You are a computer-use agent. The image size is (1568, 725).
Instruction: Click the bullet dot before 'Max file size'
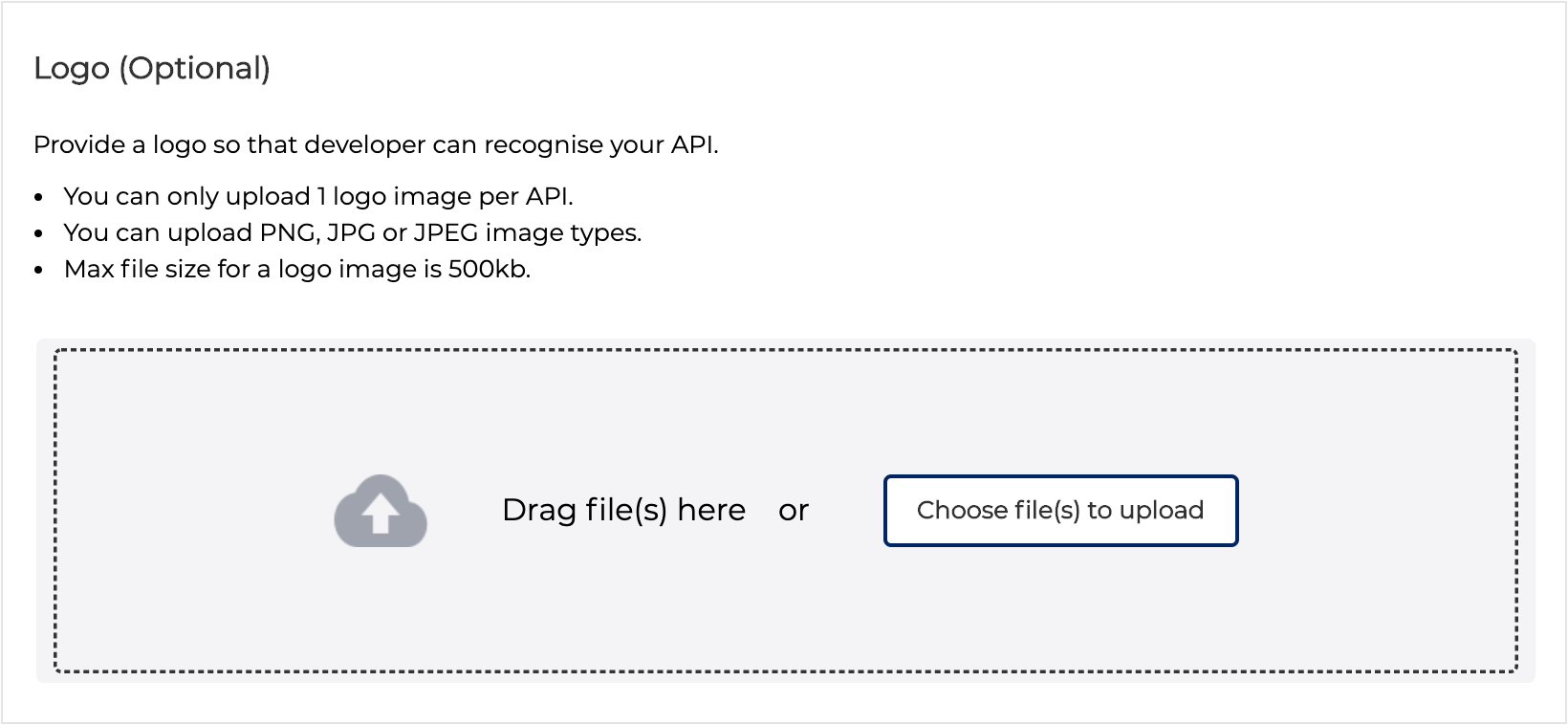pos(39,271)
